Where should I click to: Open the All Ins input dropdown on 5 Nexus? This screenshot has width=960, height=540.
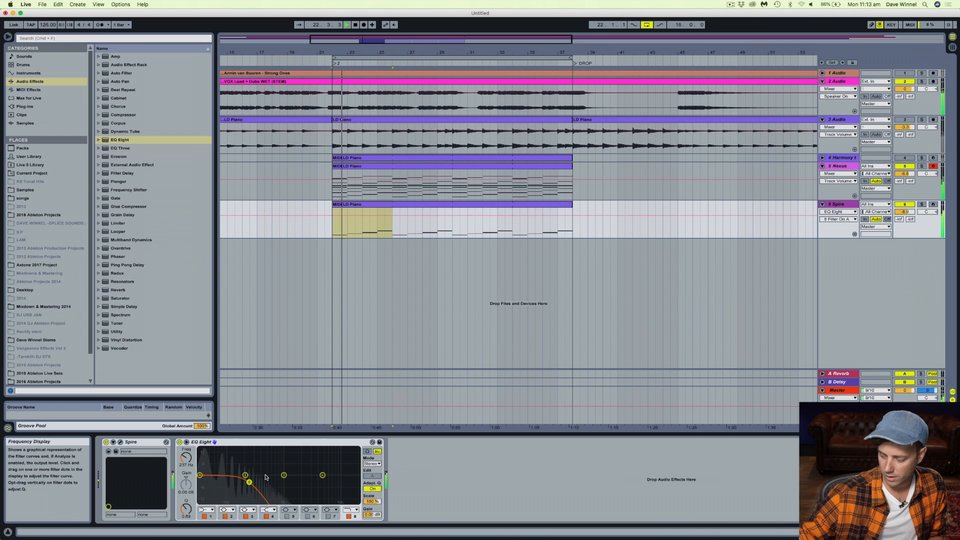(876, 166)
